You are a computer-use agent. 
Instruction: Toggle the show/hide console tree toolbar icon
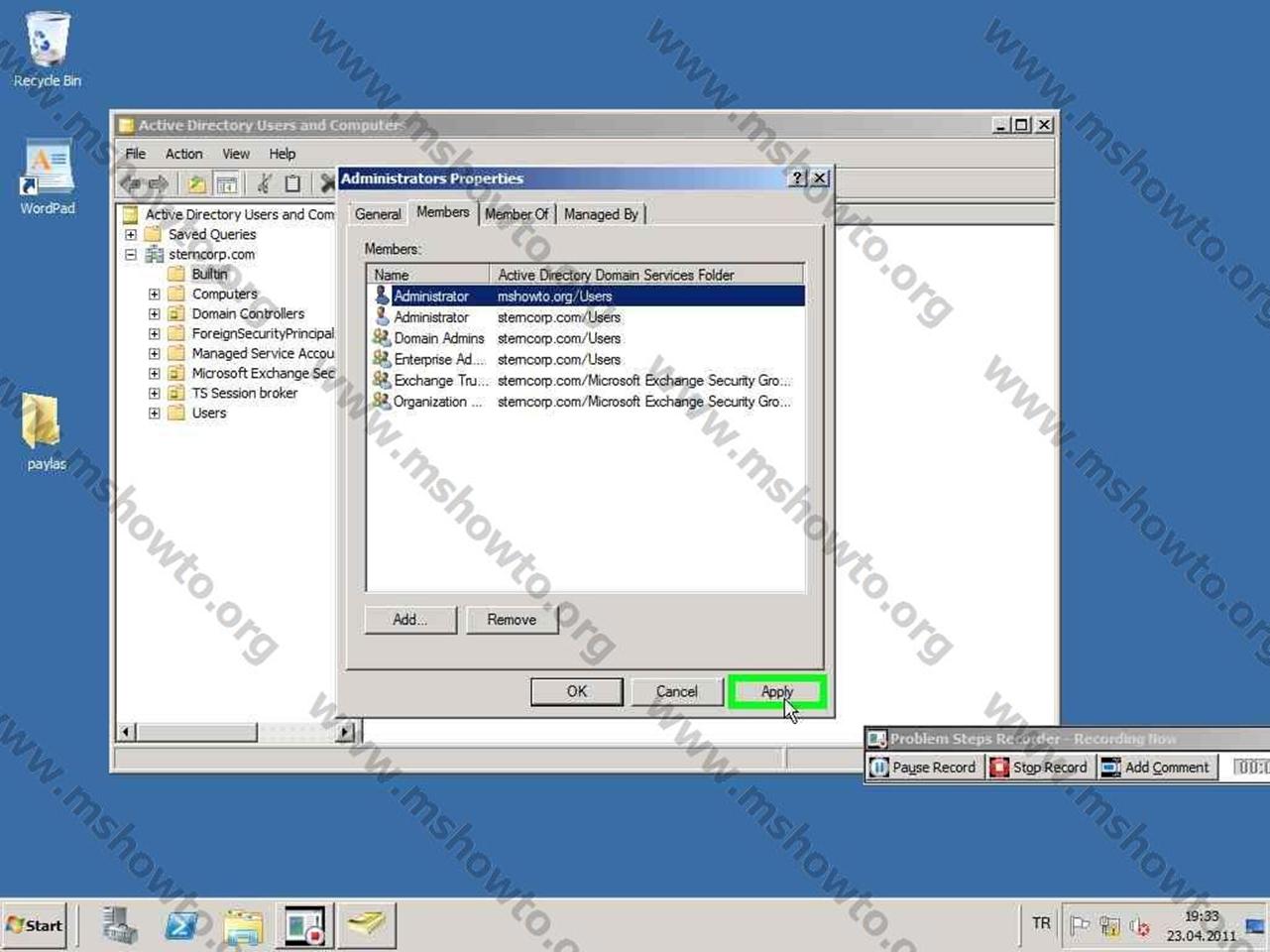pyautogui.click(x=227, y=184)
